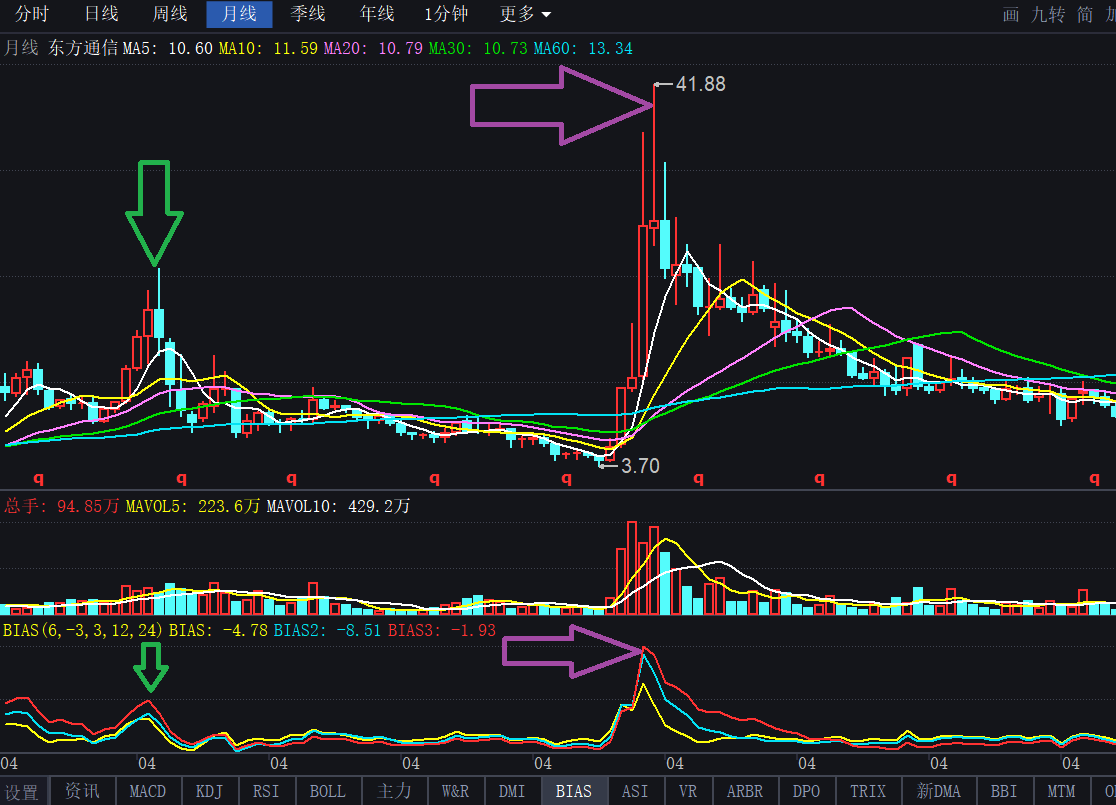Switch to the 年线 yearly chart tab
The image size is (1116, 805).
click(377, 14)
